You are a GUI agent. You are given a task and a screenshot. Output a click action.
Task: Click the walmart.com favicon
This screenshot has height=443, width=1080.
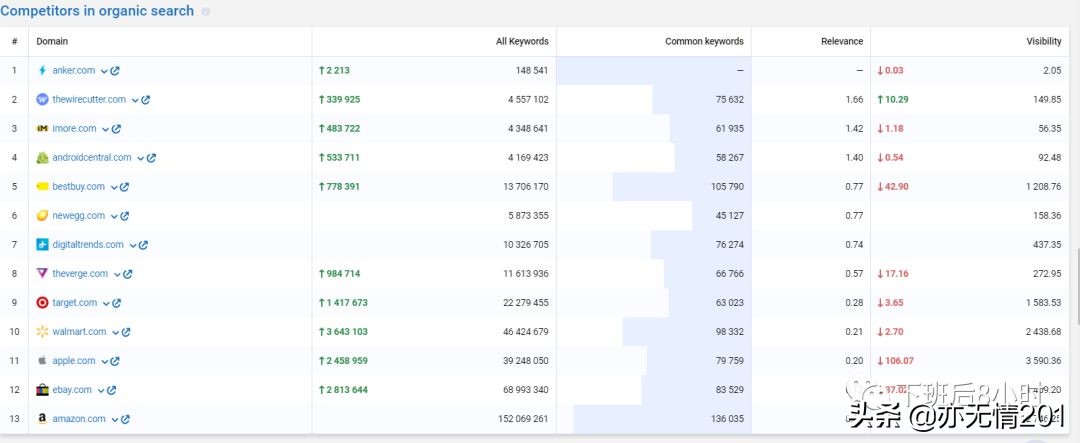coord(42,331)
